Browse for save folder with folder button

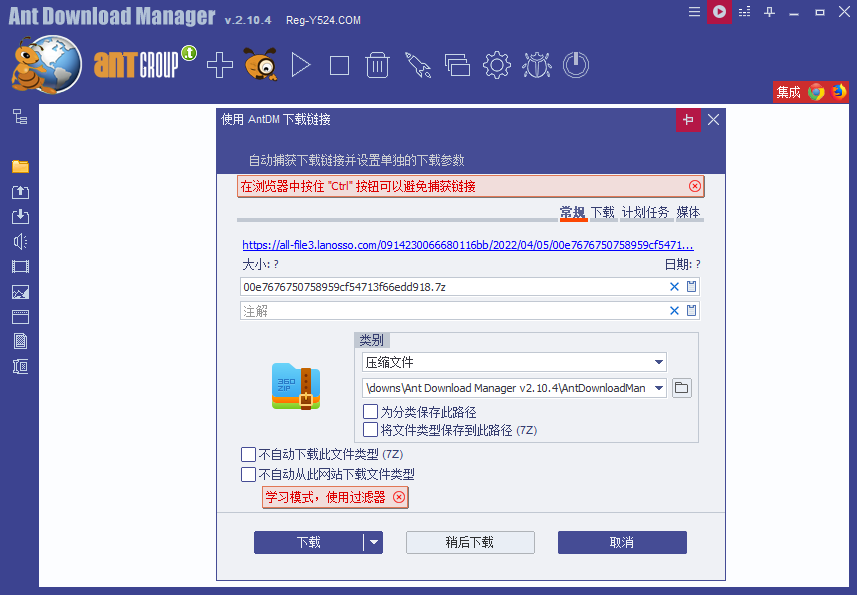(x=682, y=388)
